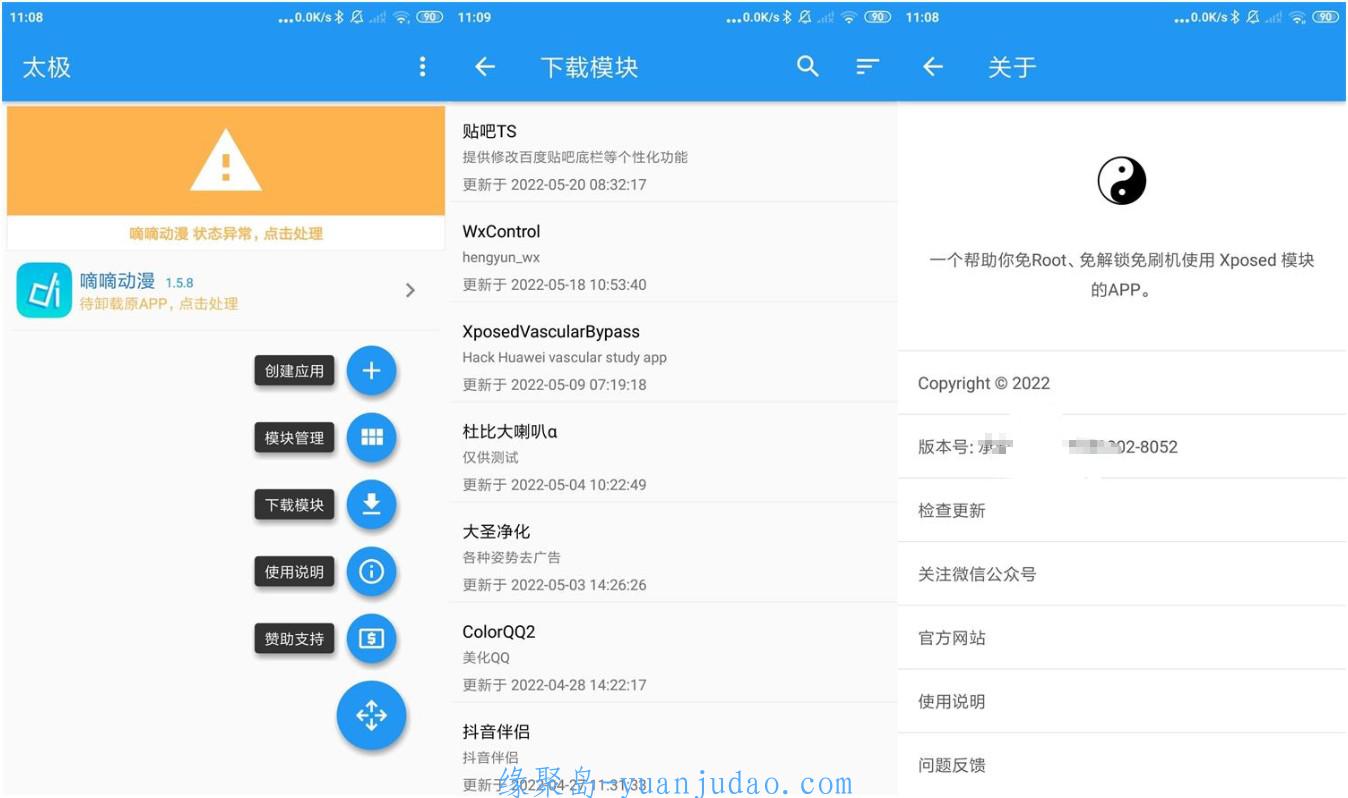Open 问题反馈
The height and width of the screenshot is (798, 1348).
pyautogui.click(x=1122, y=765)
